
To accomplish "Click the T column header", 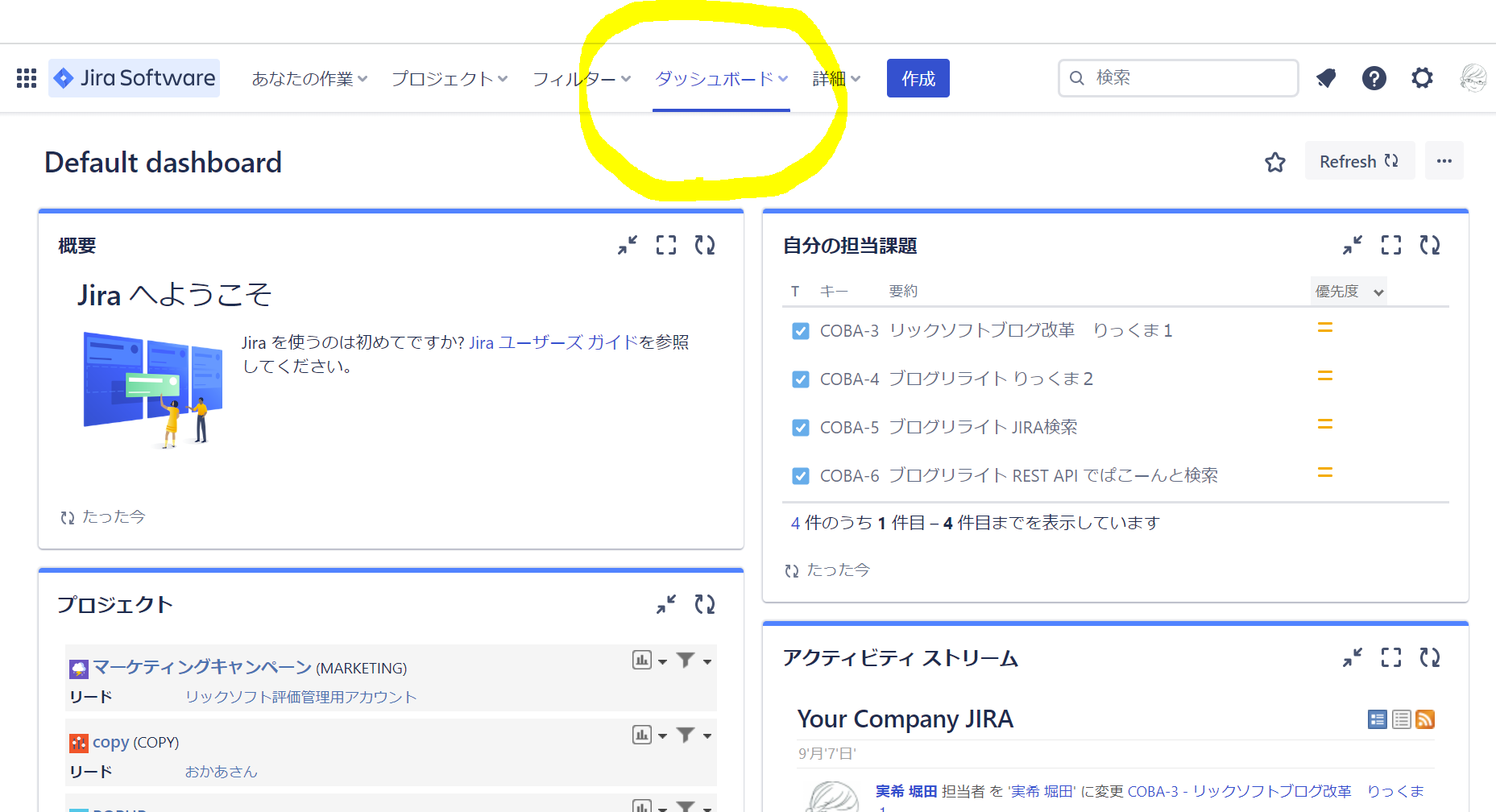I will coord(795,292).
